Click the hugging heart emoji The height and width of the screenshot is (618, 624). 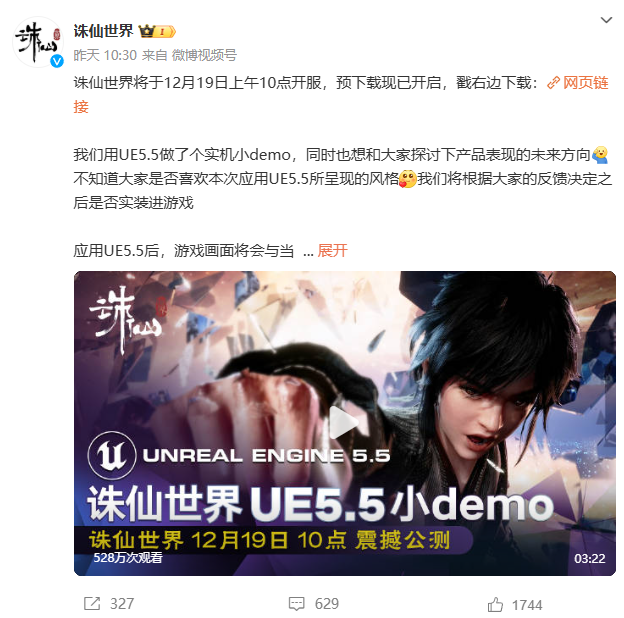pos(408,179)
